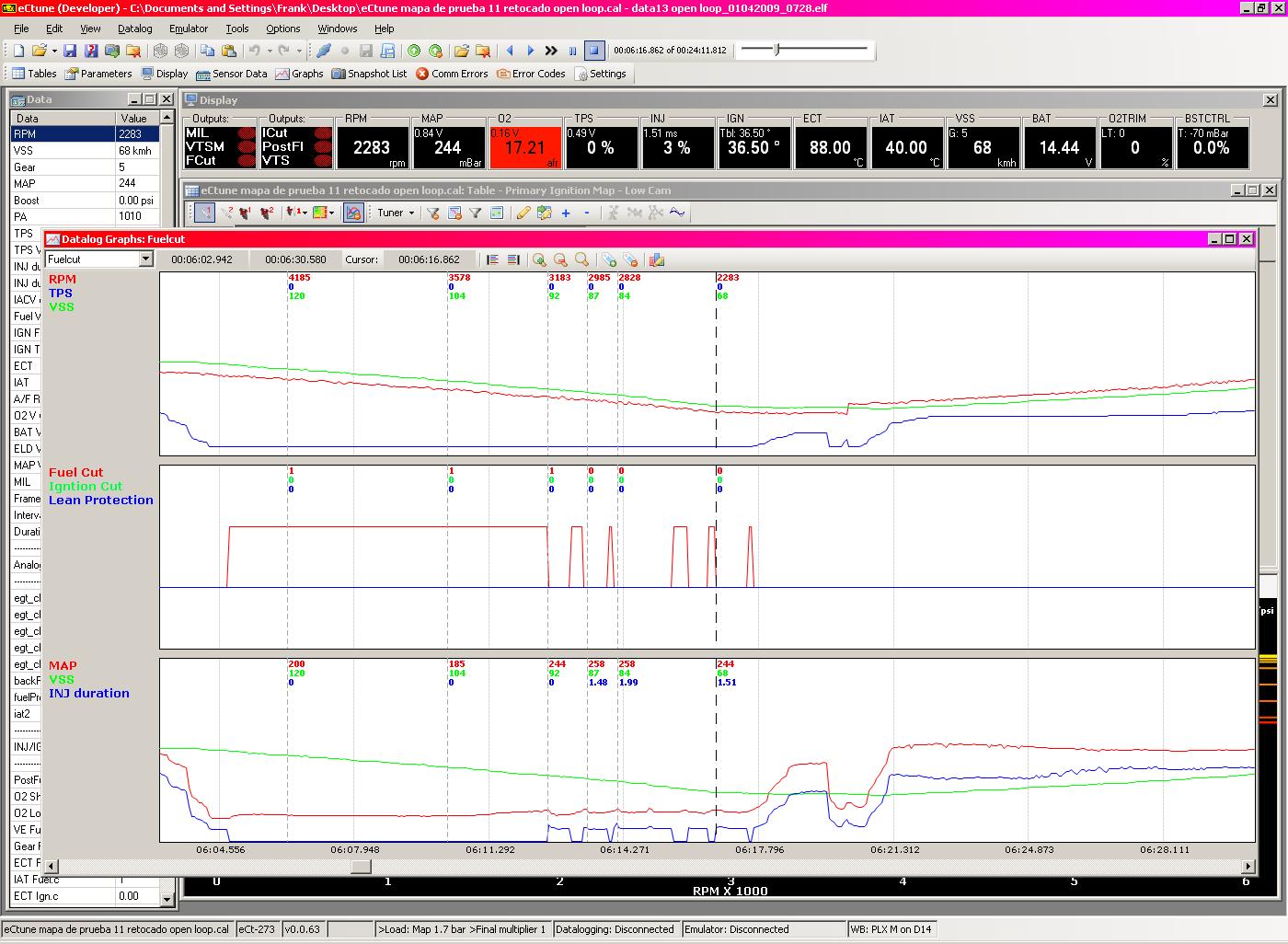Show Comm Errors

(452, 74)
